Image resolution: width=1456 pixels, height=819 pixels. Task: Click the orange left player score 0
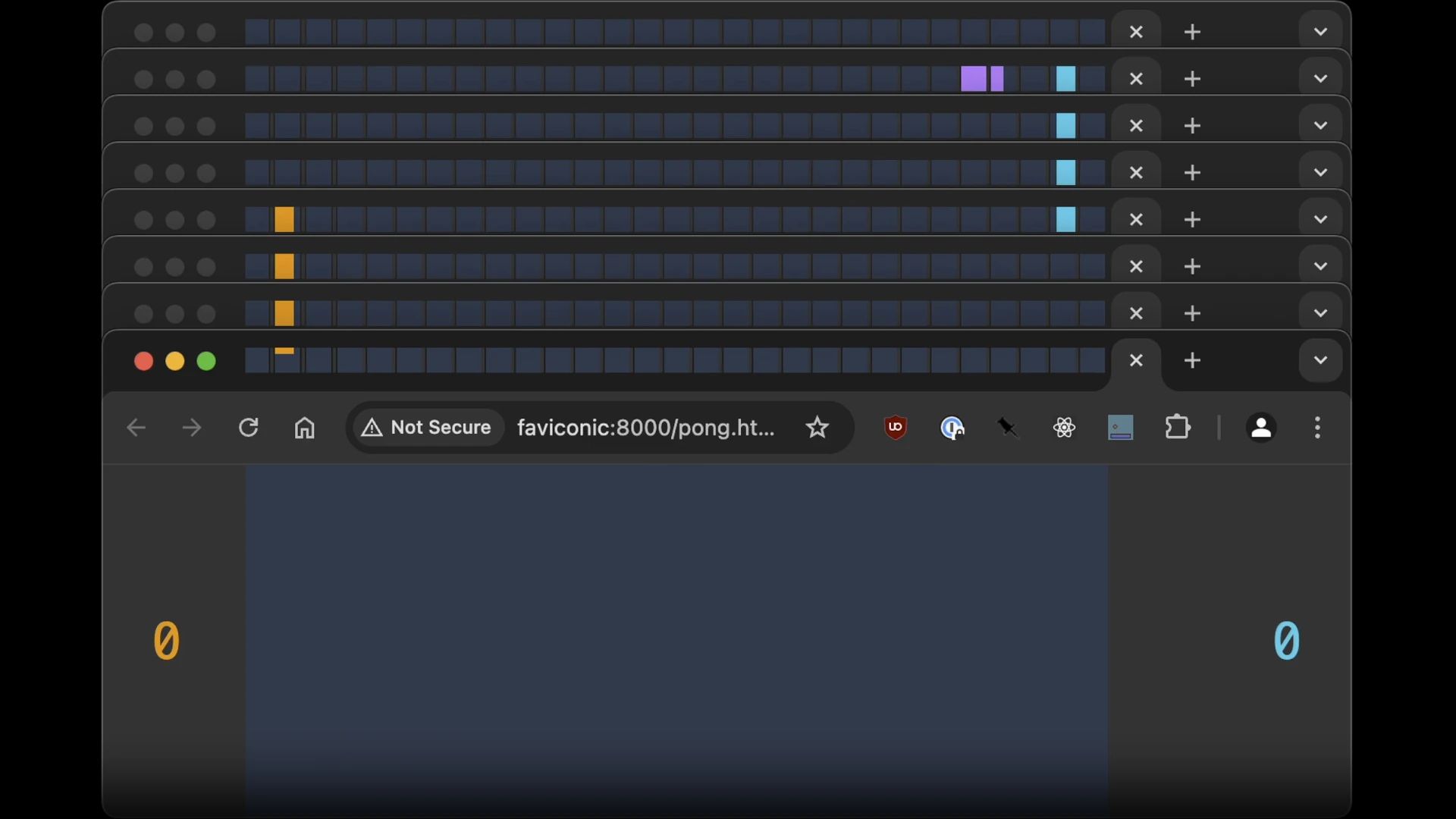pyautogui.click(x=167, y=641)
